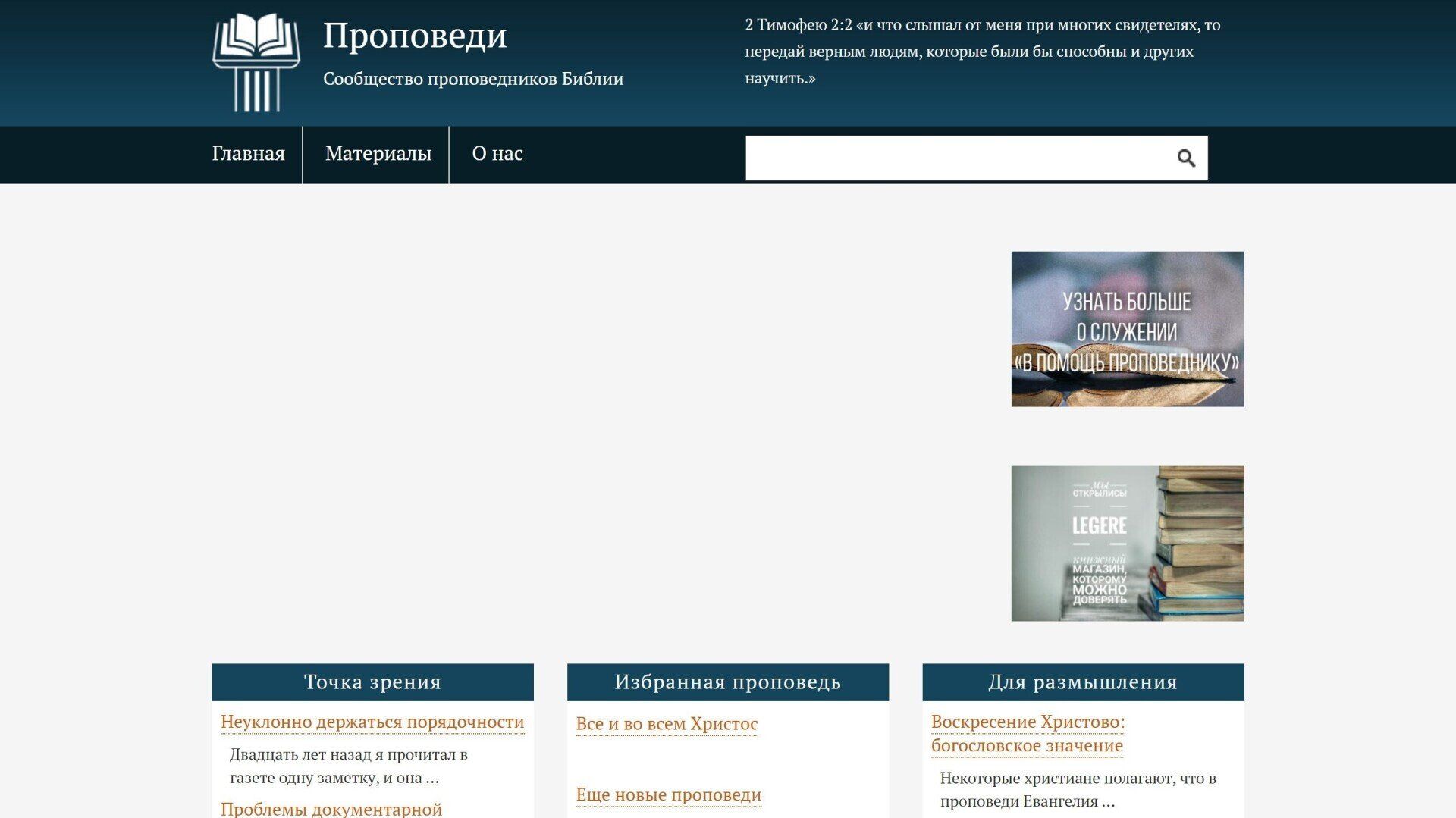Click the Для размышления section header
This screenshot has height=818, width=1456.
pos(1083,682)
